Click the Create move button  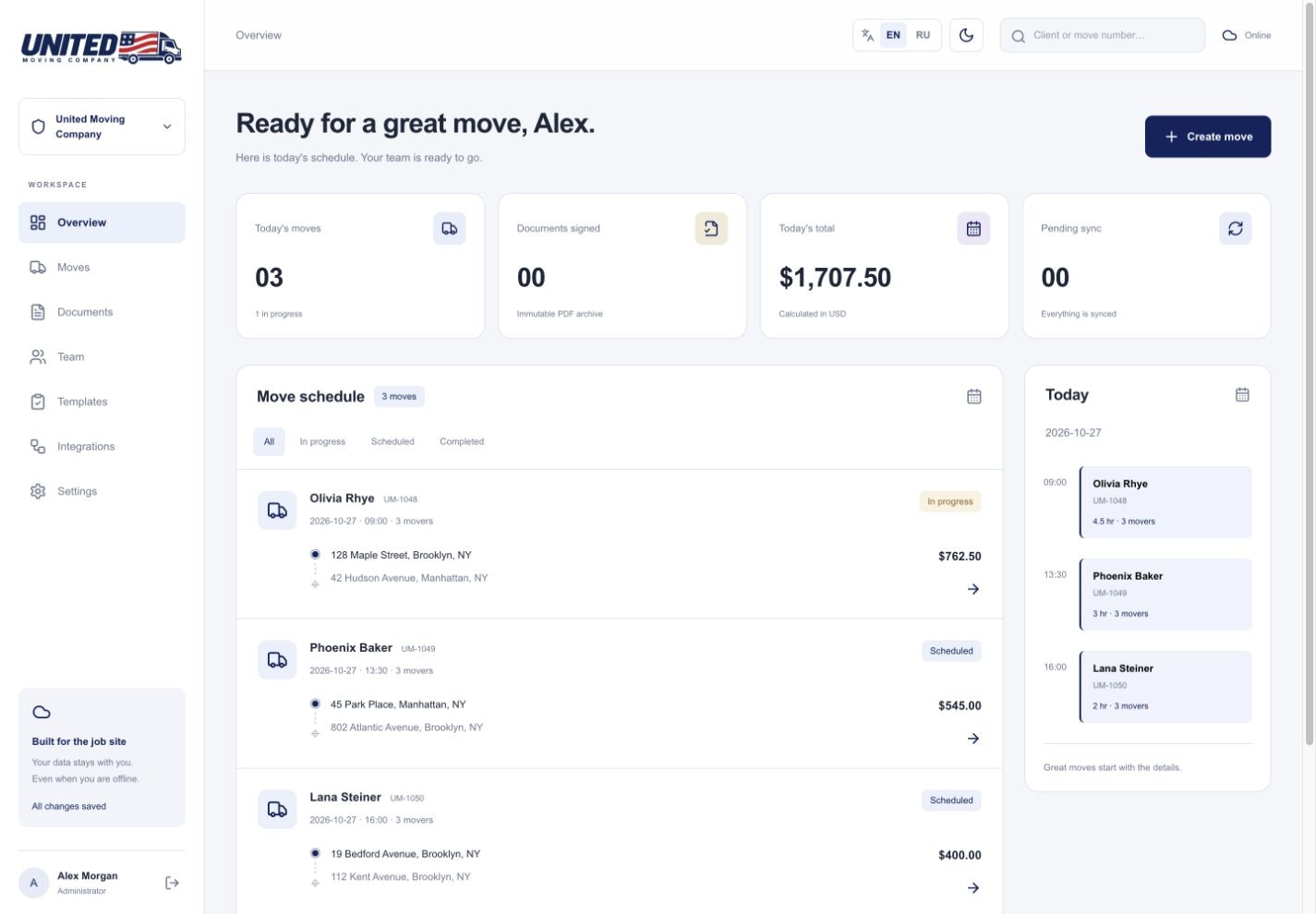point(1208,137)
